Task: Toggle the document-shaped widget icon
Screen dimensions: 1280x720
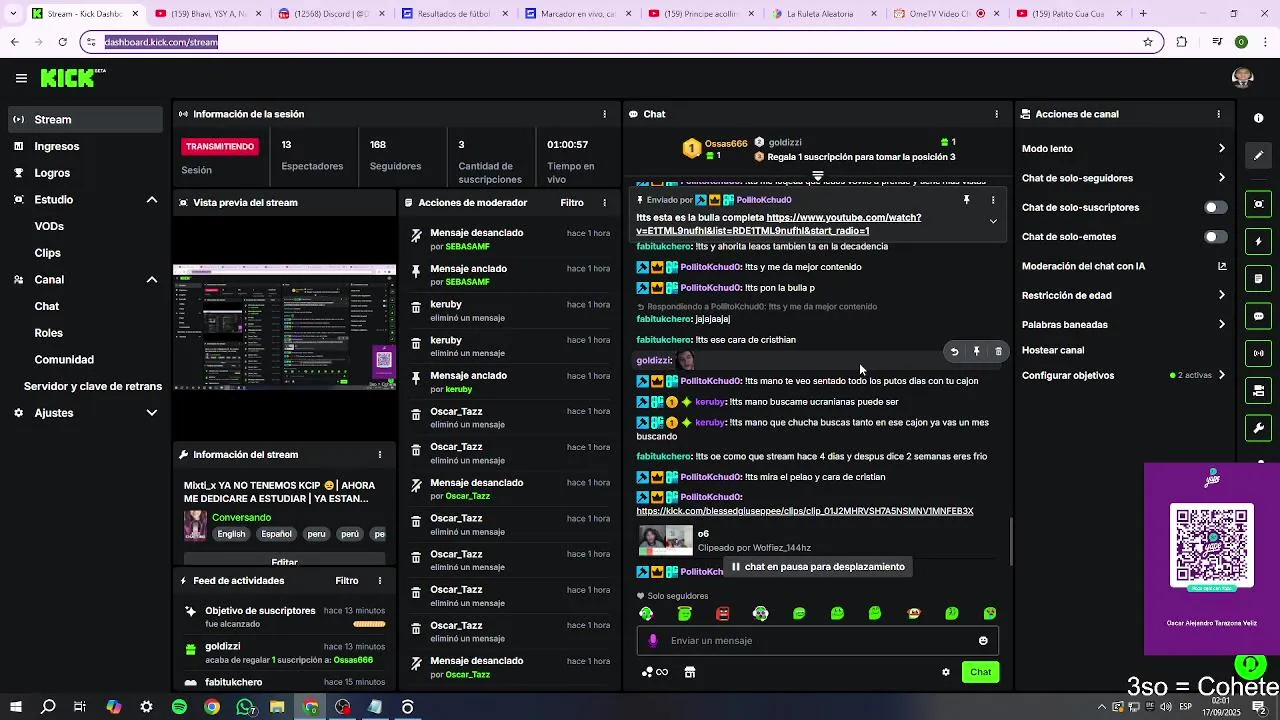Action: point(1258,279)
